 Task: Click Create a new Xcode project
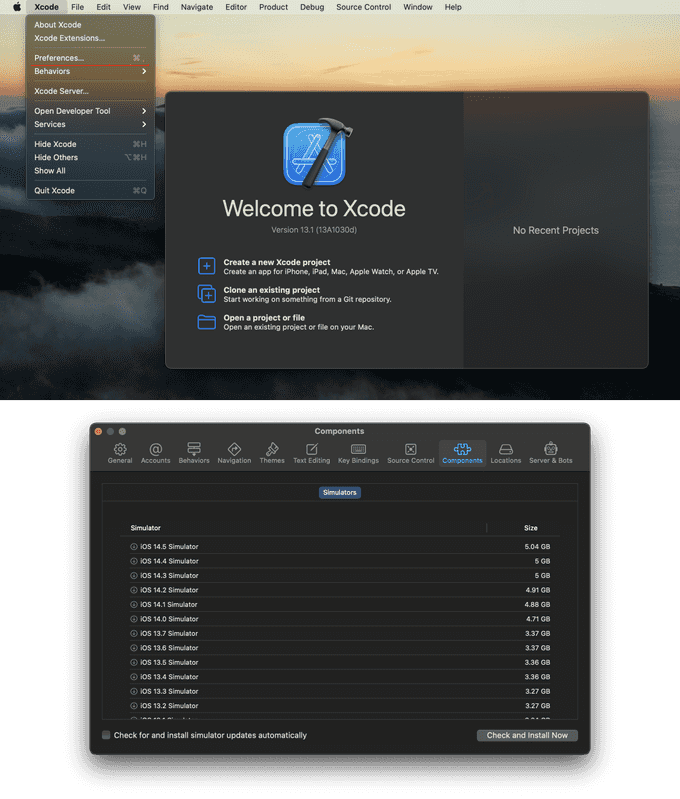click(277, 262)
